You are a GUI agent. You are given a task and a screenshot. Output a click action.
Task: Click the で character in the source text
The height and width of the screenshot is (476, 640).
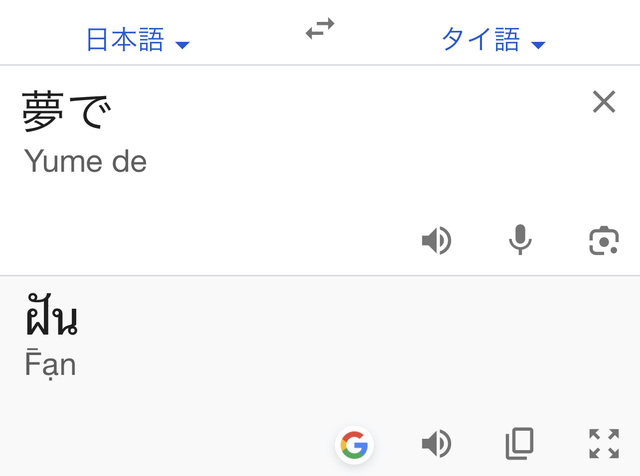(91, 111)
